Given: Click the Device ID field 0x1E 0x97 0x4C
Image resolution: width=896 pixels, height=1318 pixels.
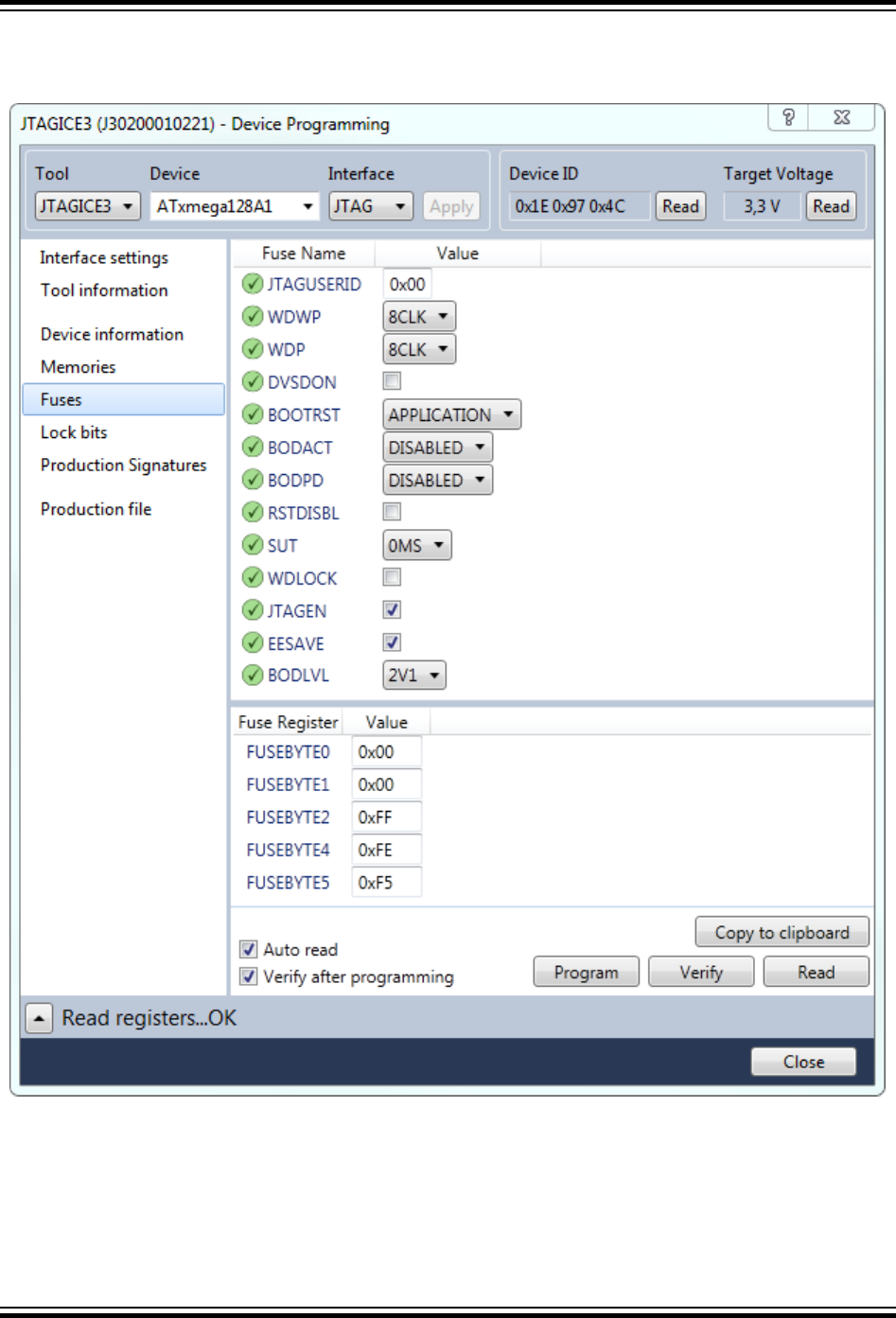Looking at the screenshot, I should (x=580, y=206).
